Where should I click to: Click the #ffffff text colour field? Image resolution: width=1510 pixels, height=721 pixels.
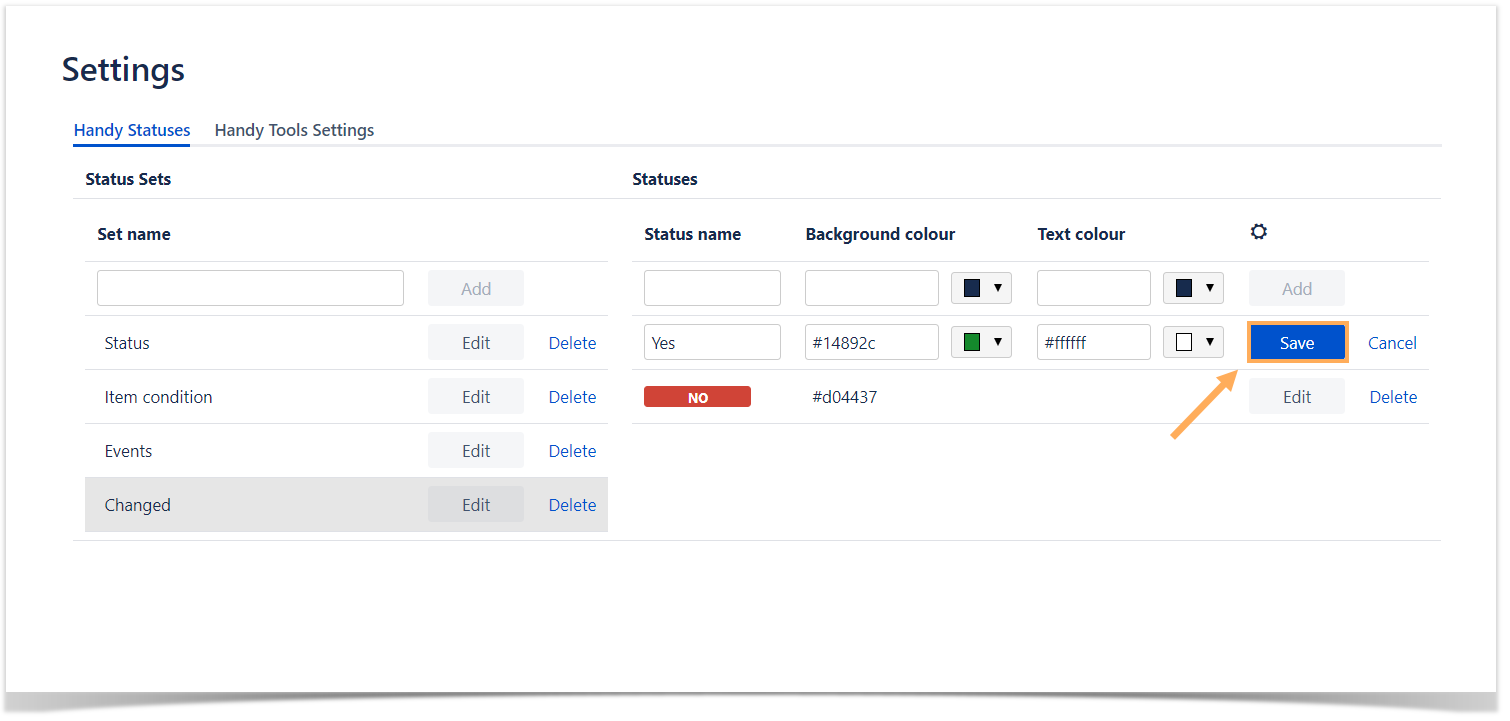1093,343
